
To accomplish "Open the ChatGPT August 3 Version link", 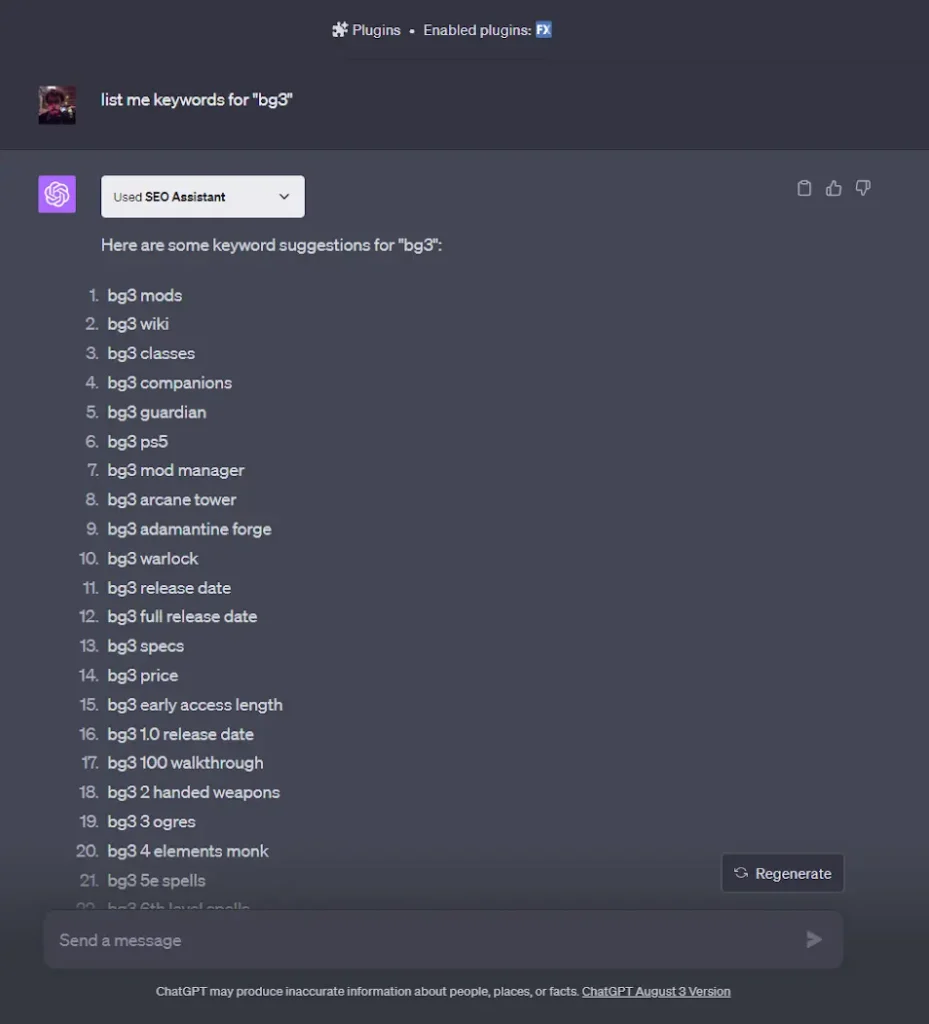I will click(x=656, y=991).
